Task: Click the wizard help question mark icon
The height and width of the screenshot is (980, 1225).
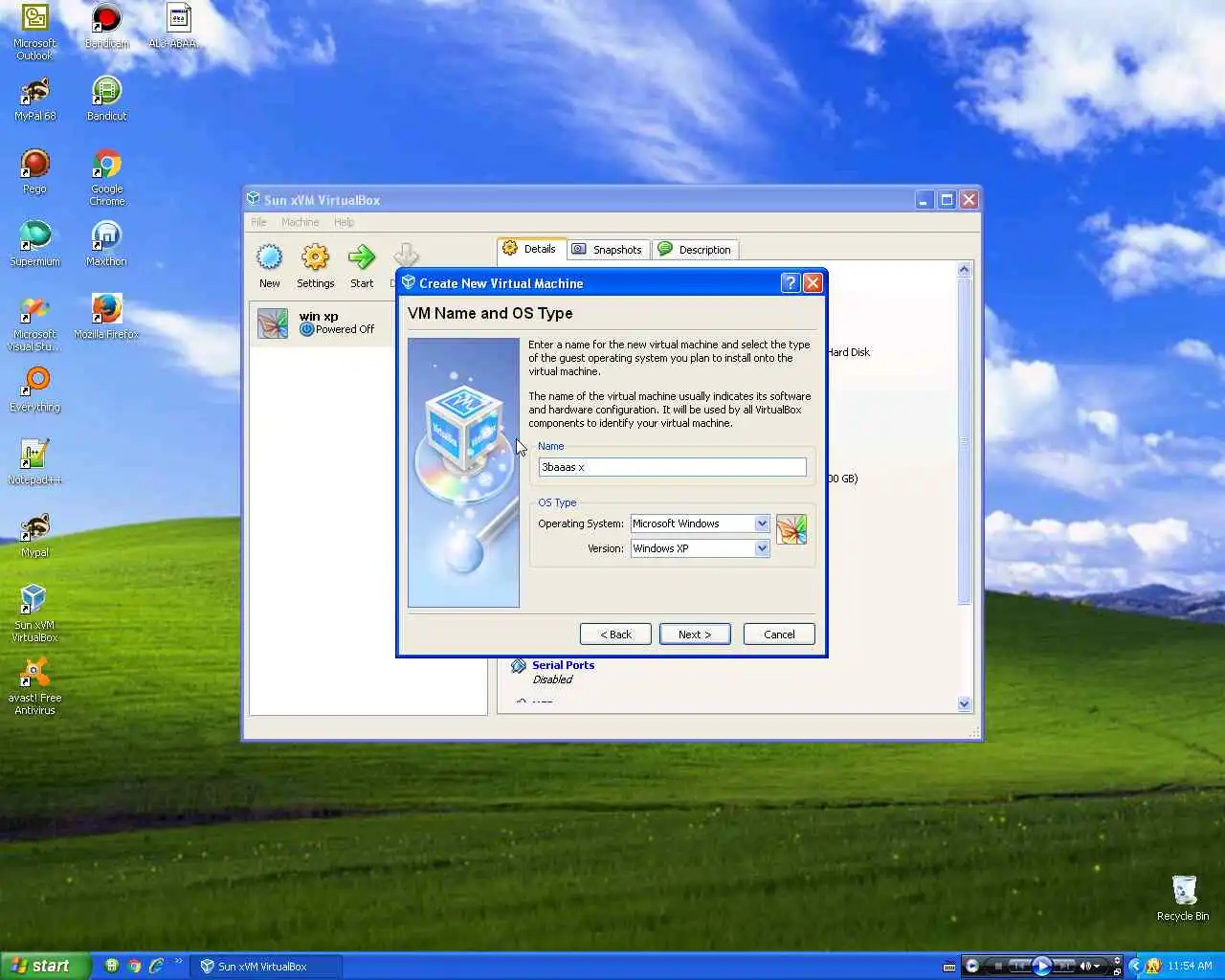Action: pyautogui.click(x=790, y=282)
